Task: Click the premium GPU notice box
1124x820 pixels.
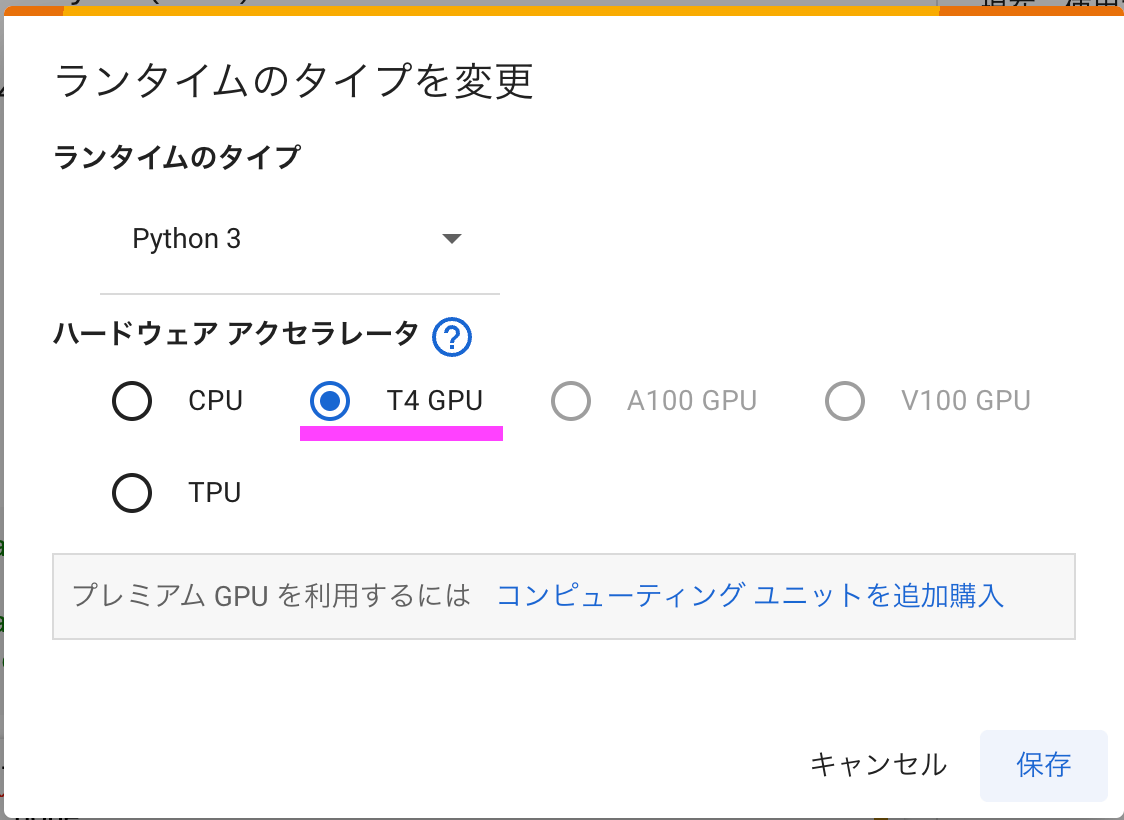Action: 563,596
